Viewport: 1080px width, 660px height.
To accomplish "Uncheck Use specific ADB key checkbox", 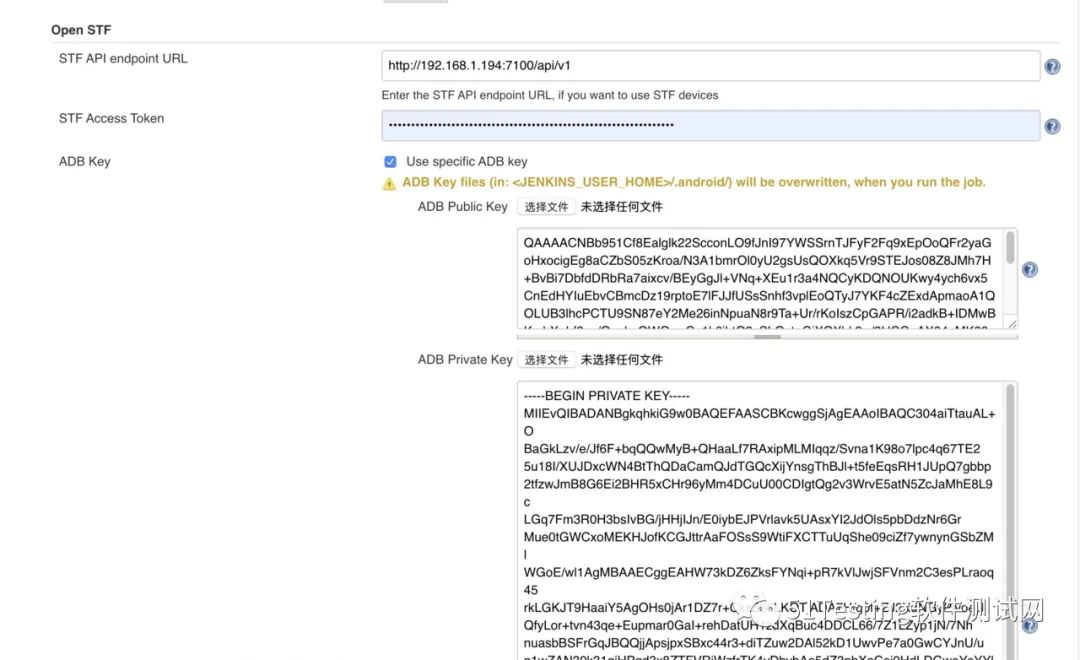I will point(390,161).
